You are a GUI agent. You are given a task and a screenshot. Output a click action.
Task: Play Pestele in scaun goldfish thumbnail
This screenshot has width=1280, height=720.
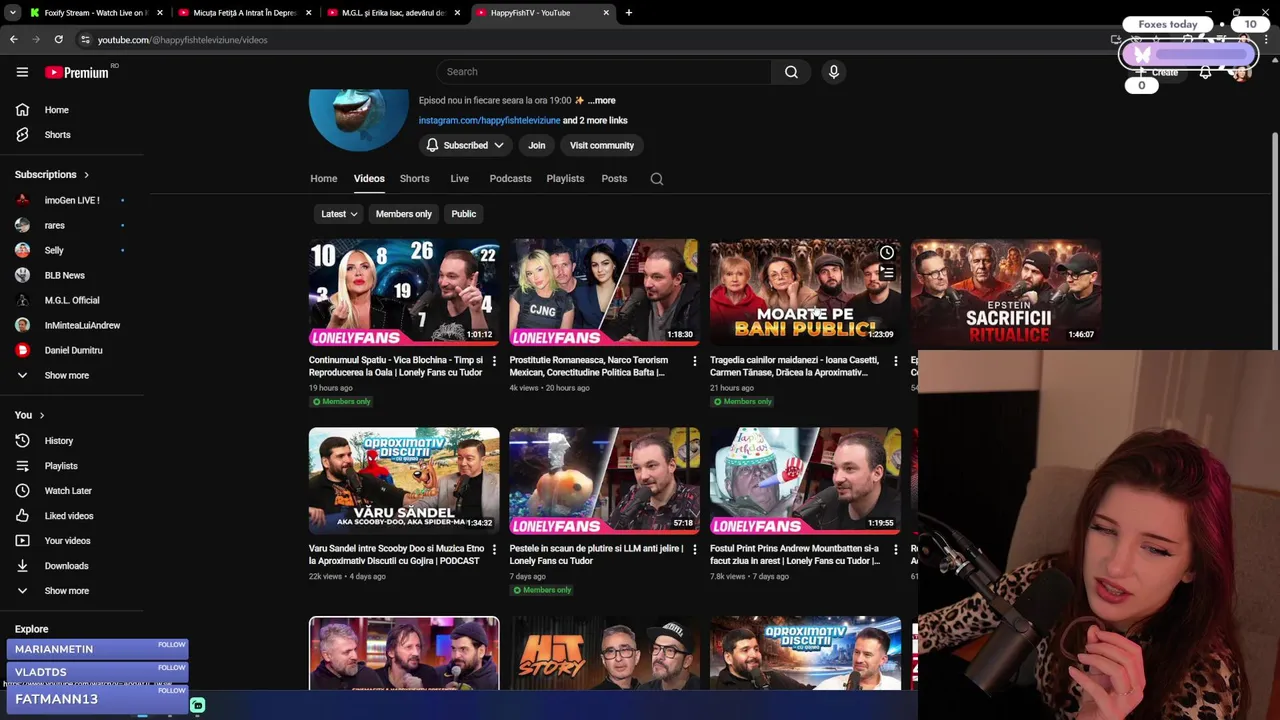[x=605, y=481]
